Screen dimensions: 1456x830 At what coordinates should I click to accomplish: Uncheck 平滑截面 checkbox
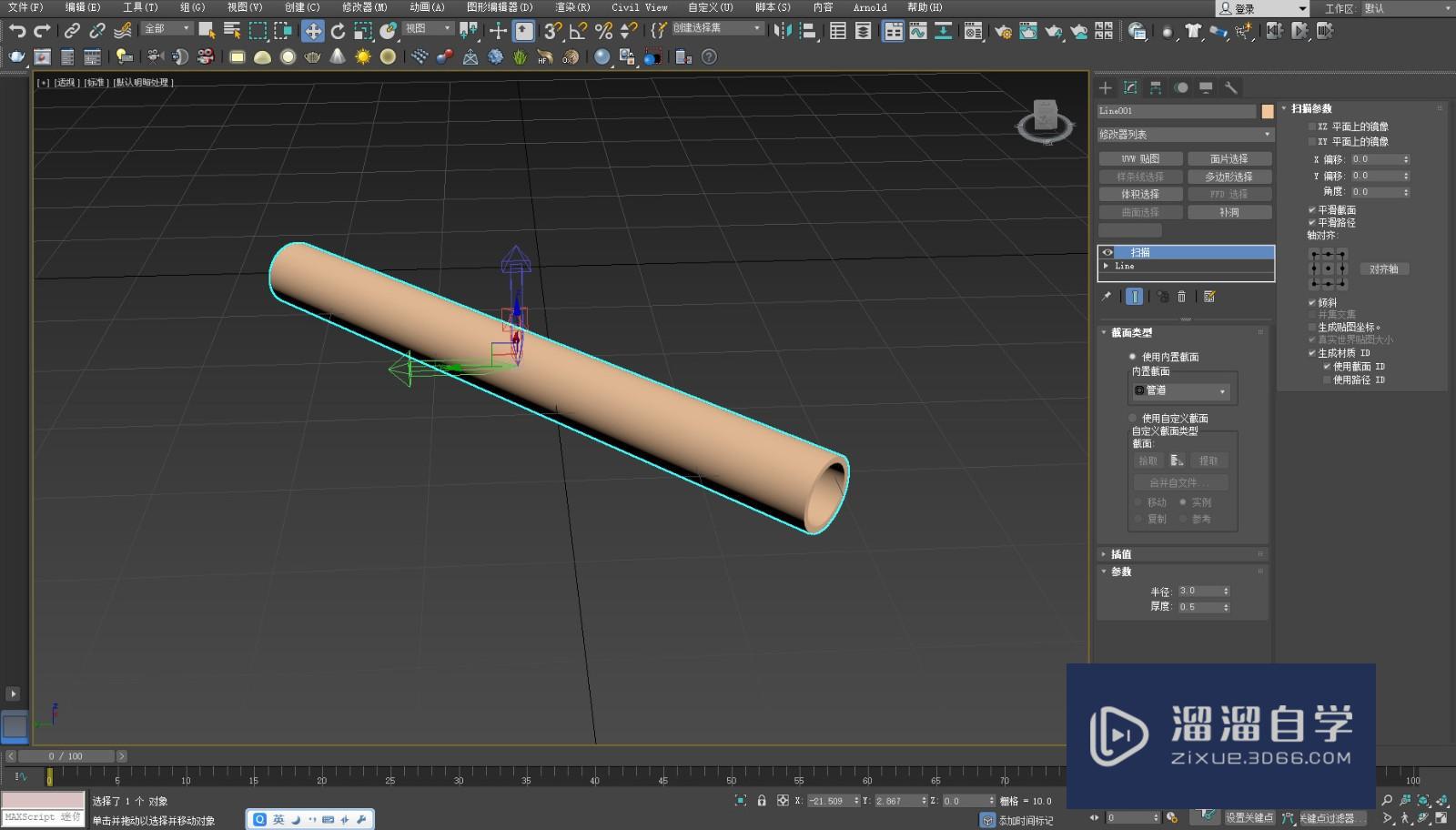click(1312, 209)
